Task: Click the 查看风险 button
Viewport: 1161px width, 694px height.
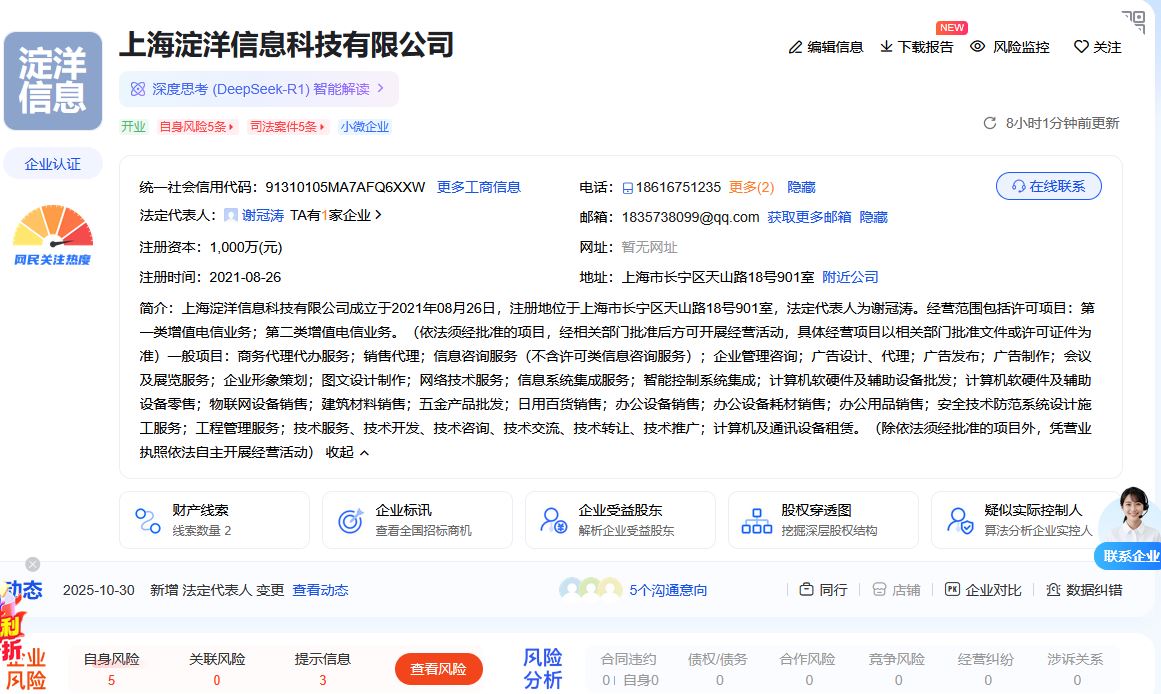Action: coord(440,670)
